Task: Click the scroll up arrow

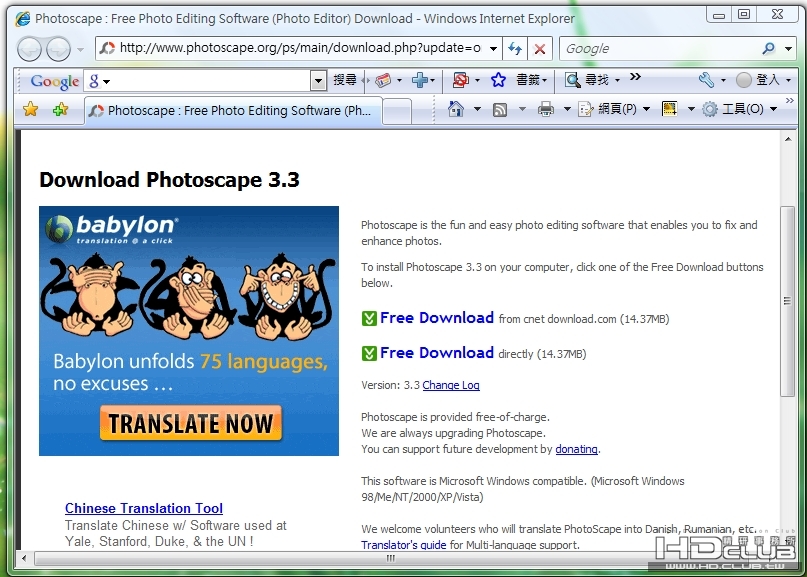Action: [788, 139]
